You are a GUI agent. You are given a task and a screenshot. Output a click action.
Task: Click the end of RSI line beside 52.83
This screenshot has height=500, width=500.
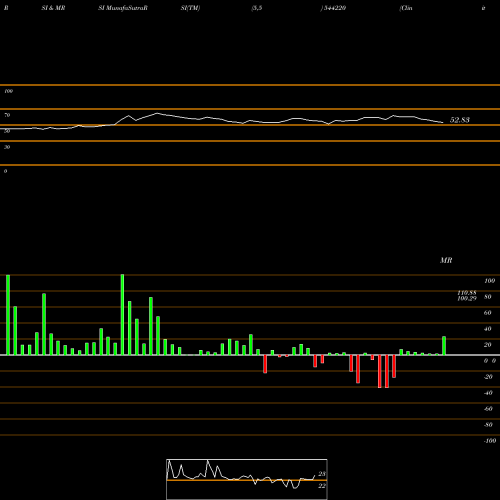click(x=442, y=122)
